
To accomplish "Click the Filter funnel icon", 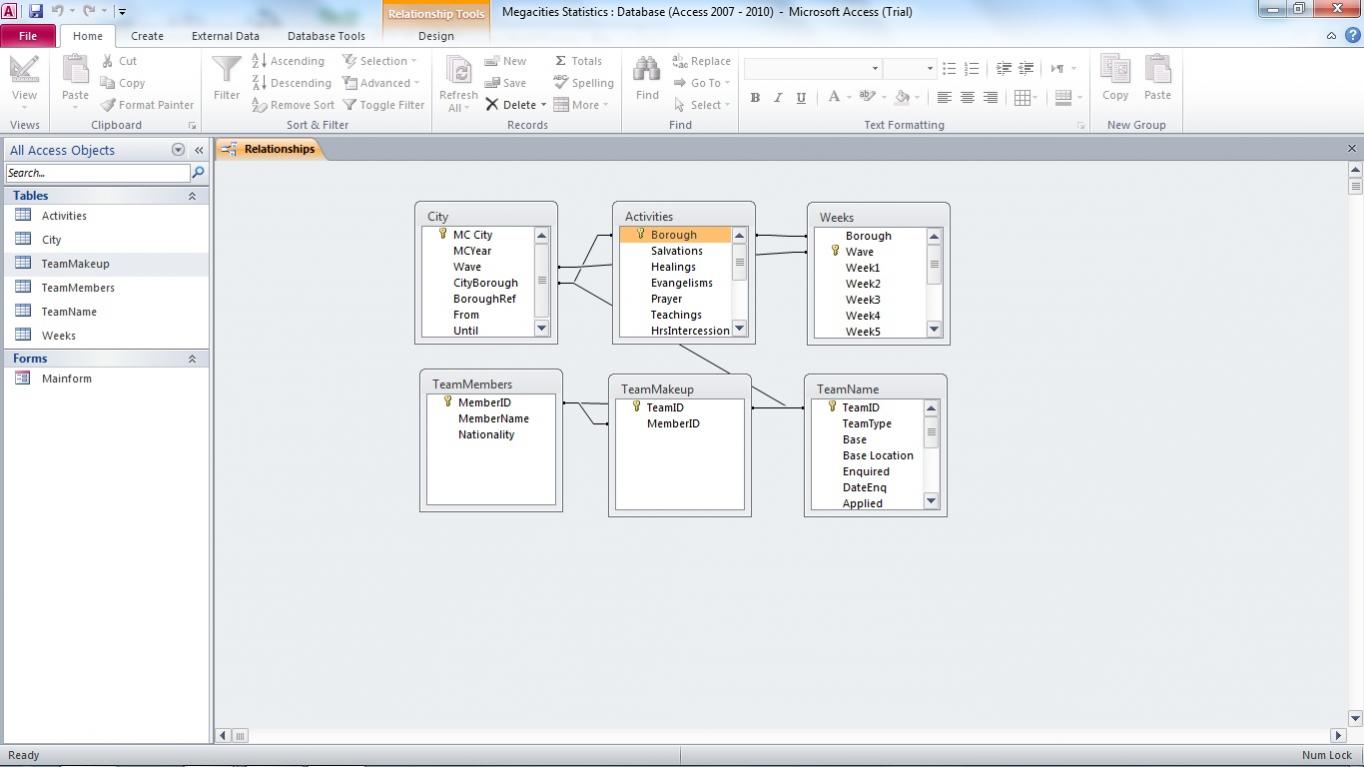I will point(226,70).
